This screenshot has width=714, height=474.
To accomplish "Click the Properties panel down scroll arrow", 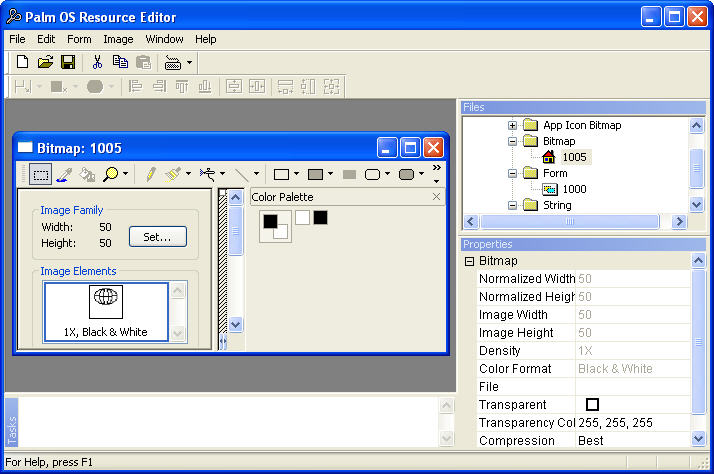I will pos(698,439).
